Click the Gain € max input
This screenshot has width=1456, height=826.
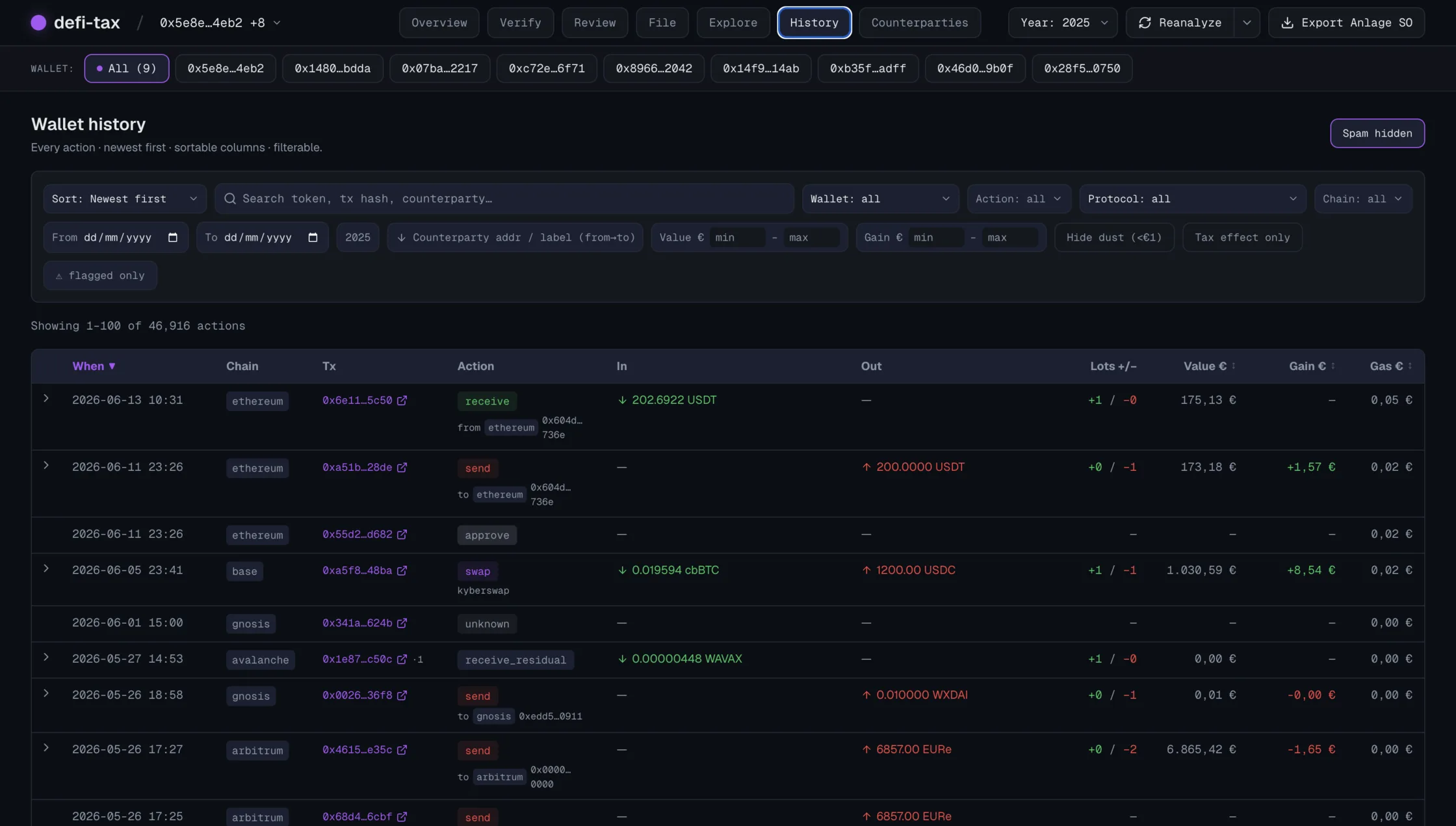click(x=1009, y=237)
